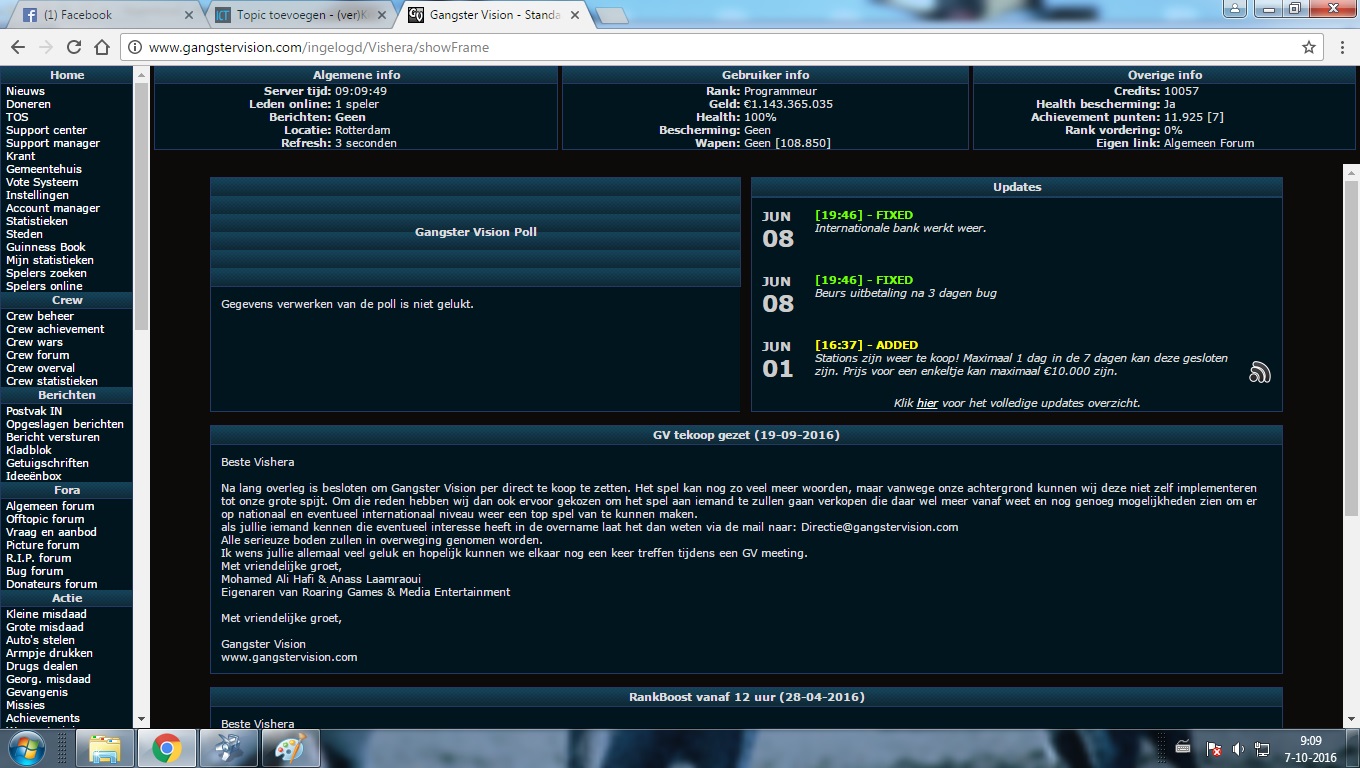Click the Eigen link Algemeen Forum shortcut
Viewport: 1360px width, 768px height.
tap(1208, 143)
